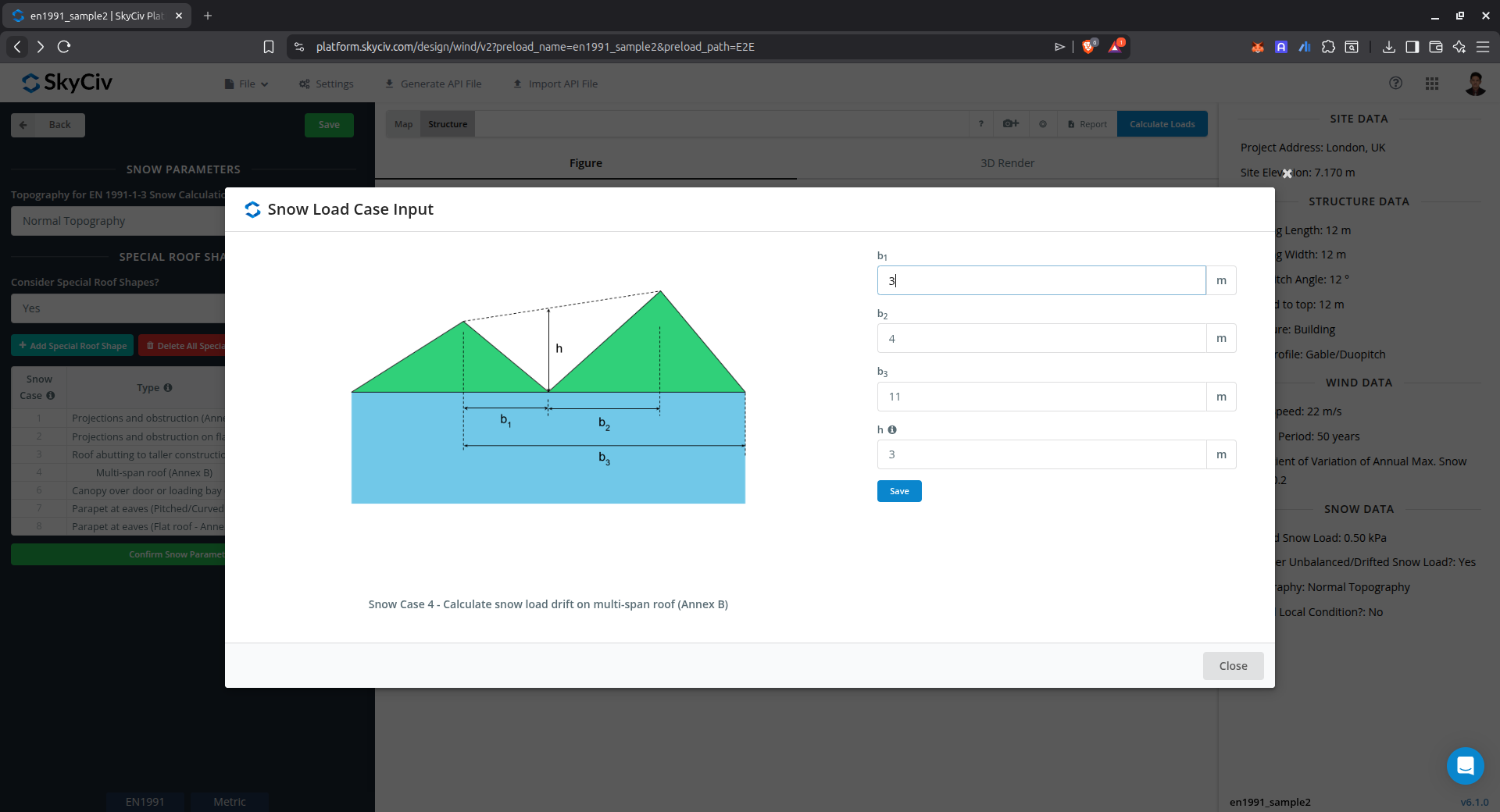The width and height of the screenshot is (1500, 812).
Task: Open a new browser tab
Action: tap(208, 16)
